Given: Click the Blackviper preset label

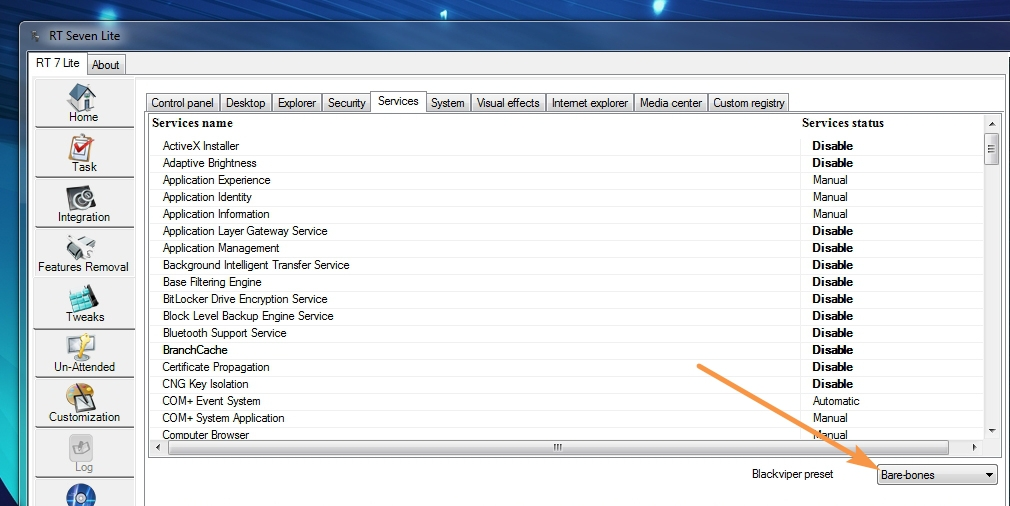Looking at the screenshot, I should coord(792,474).
